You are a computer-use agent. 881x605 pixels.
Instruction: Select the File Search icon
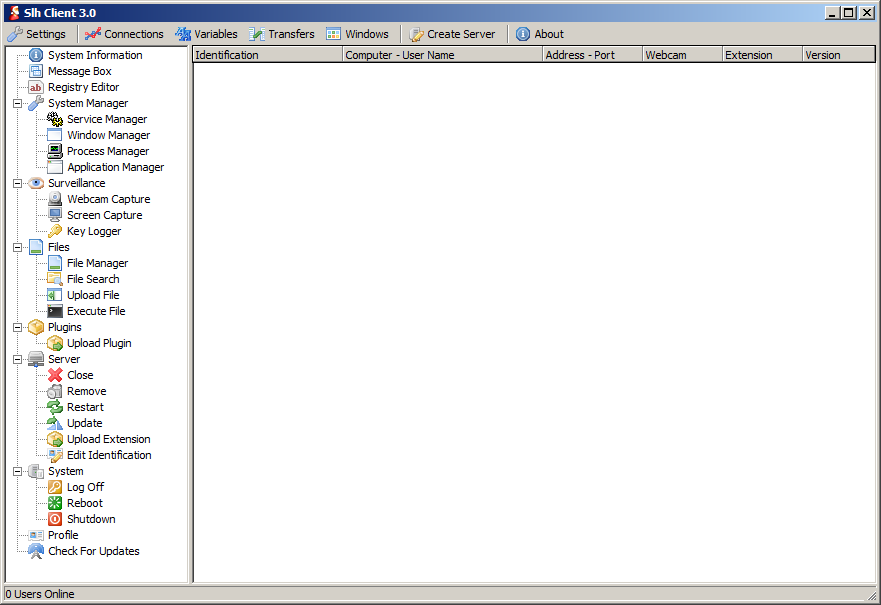click(x=55, y=279)
